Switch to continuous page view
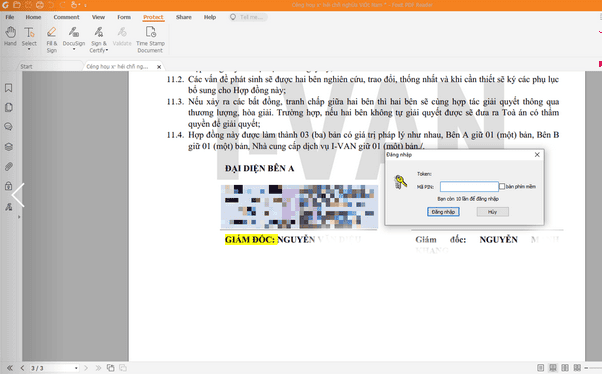The image size is (602, 377). pos(553,368)
